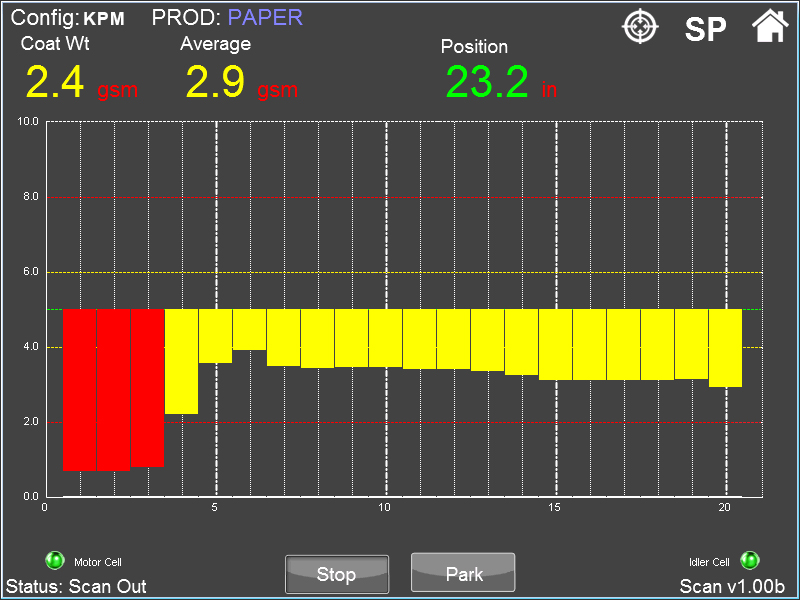Click the Motor Cell green indicator
800x600 pixels.
55,560
